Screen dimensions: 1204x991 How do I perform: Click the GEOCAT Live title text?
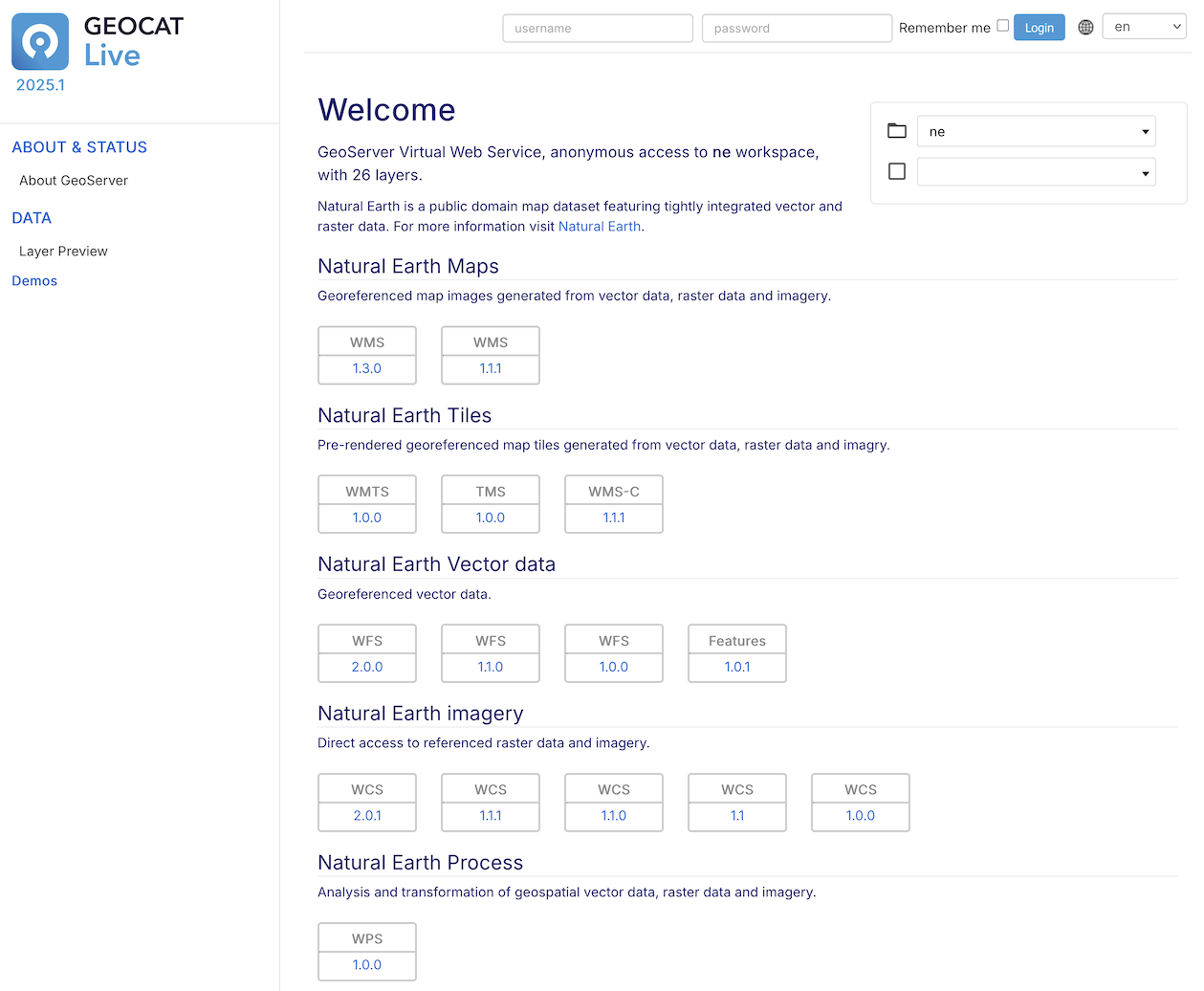click(x=134, y=41)
